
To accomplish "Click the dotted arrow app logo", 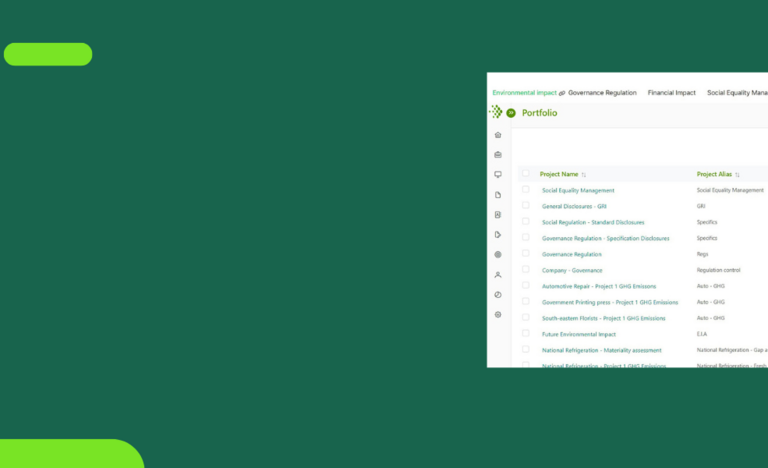I will [x=496, y=112].
